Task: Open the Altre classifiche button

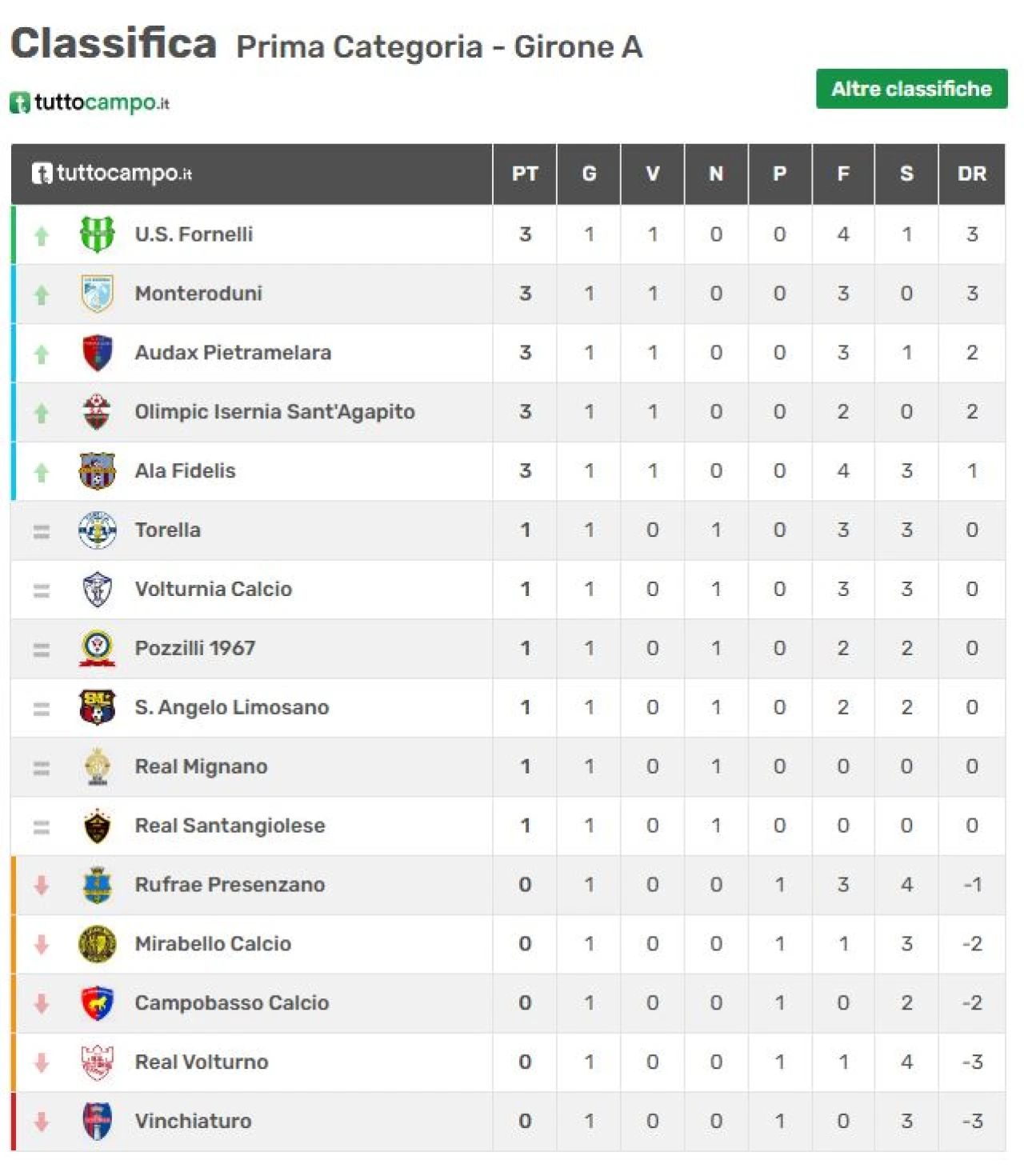Action: click(911, 89)
